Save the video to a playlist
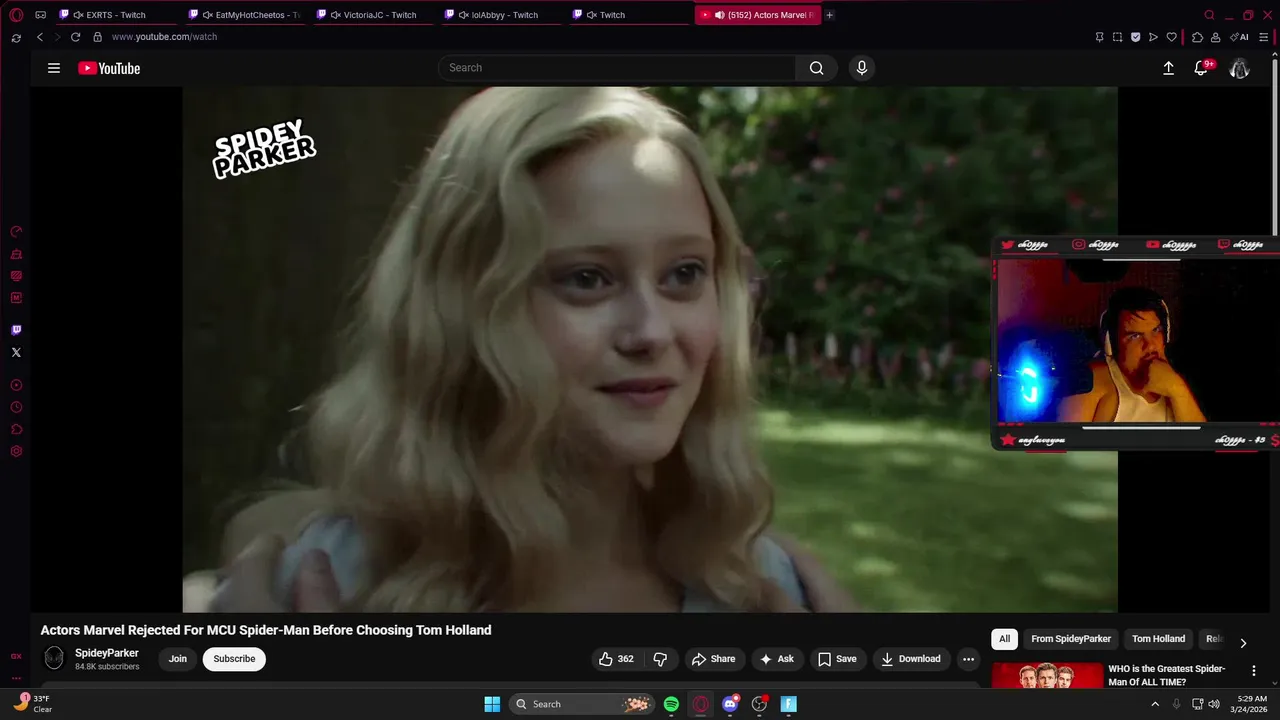Screen dimensions: 1280x720 click(838, 659)
